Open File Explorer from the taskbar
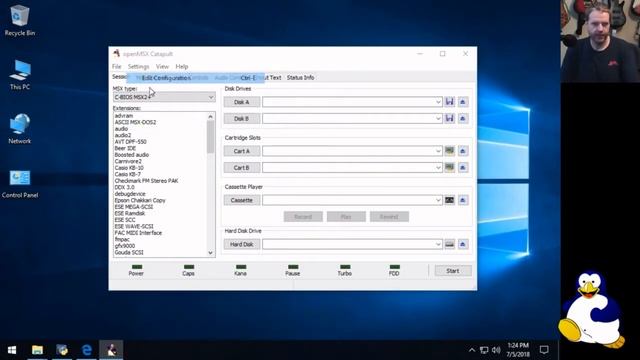Screen dimensions: 640x360 coord(38,350)
